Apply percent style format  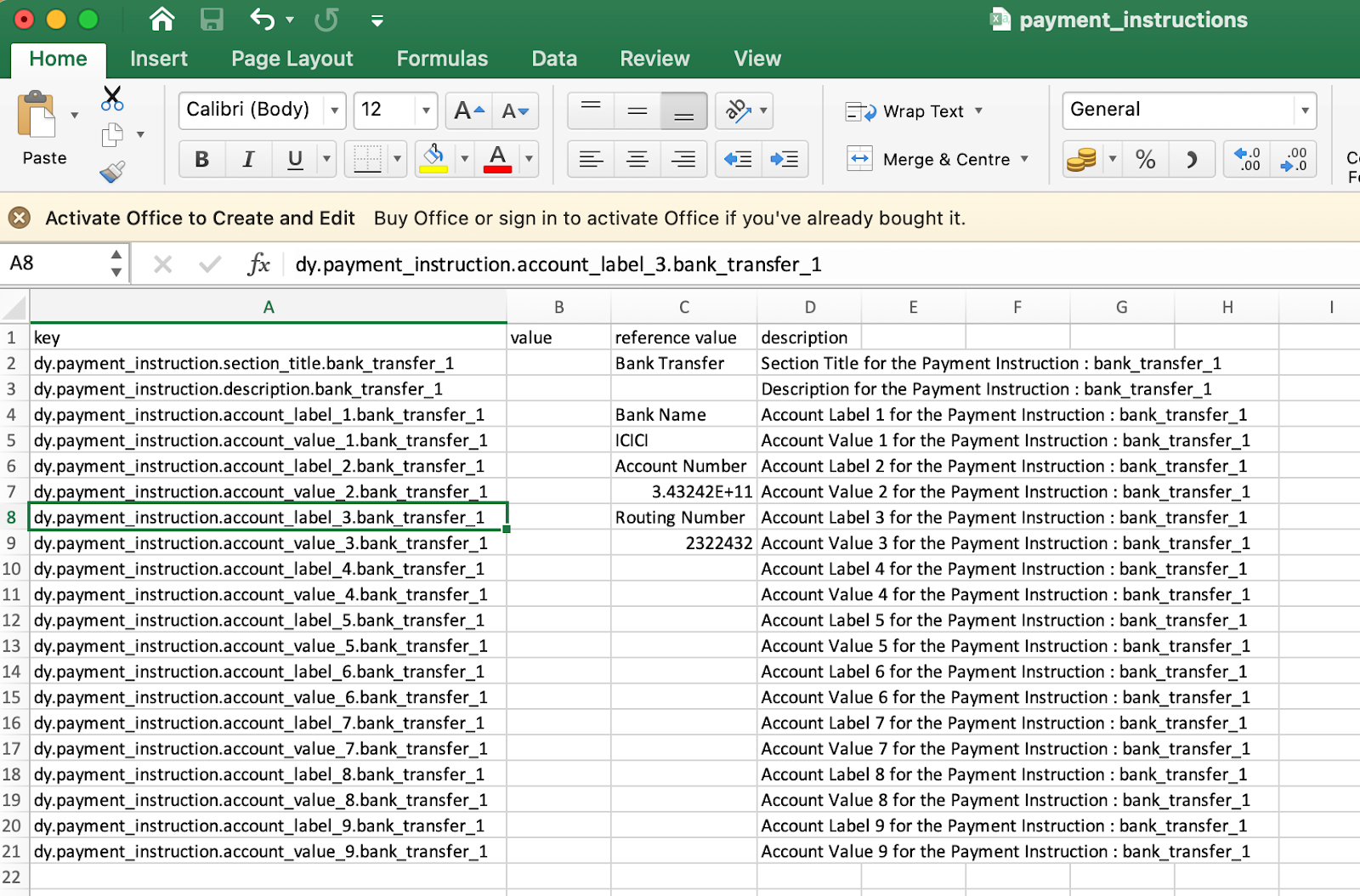click(x=1145, y=160)
